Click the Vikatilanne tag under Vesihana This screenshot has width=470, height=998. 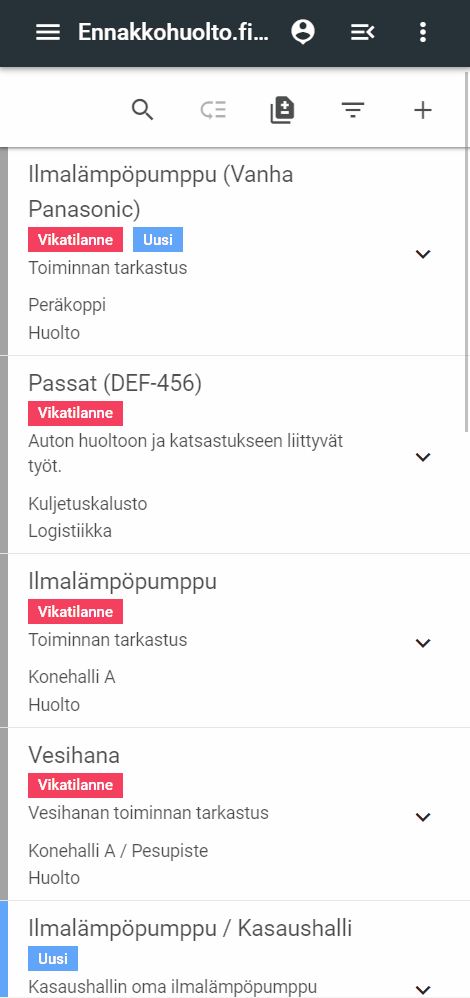[75, 785]
